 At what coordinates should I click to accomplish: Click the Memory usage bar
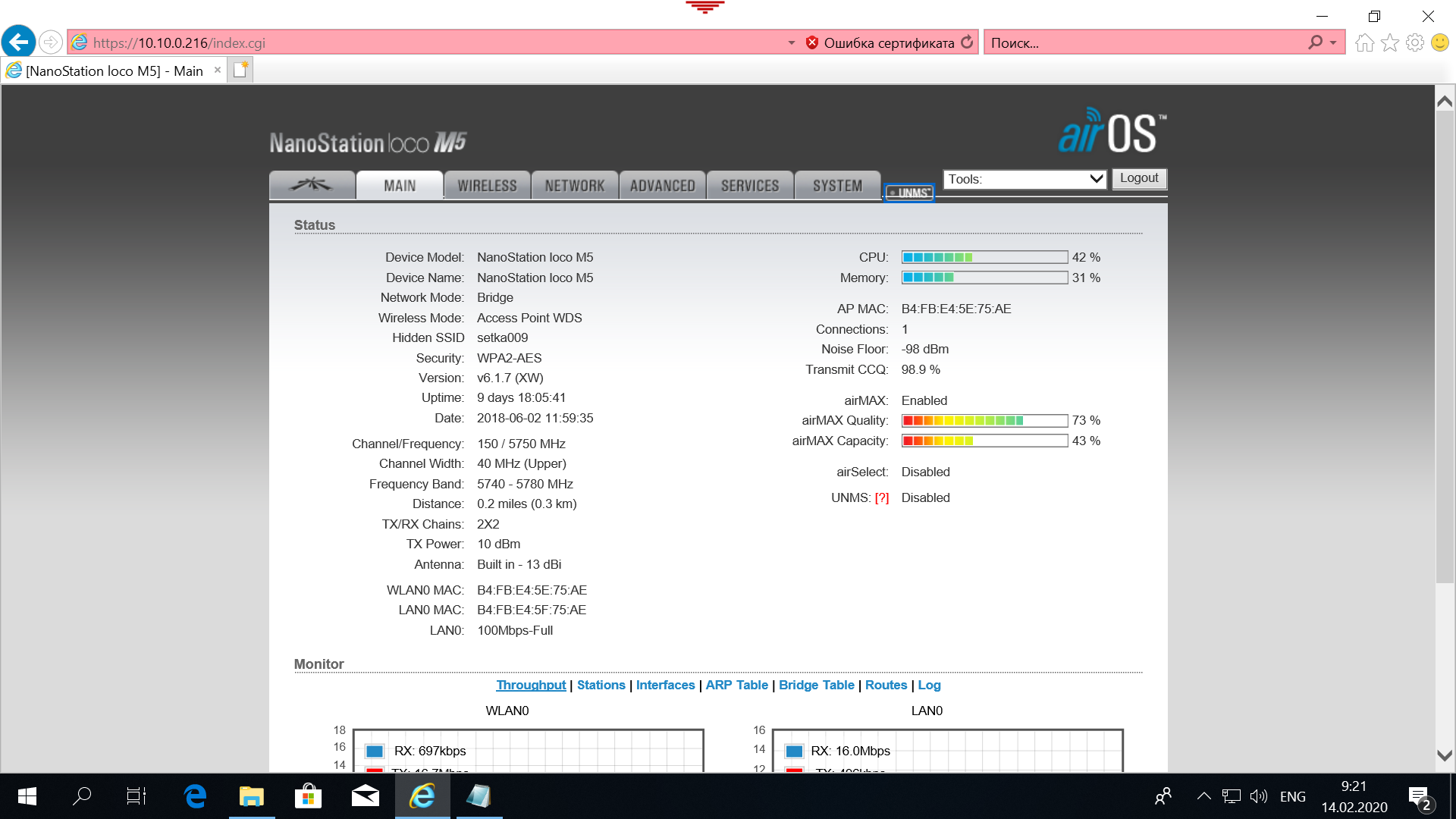984,278
